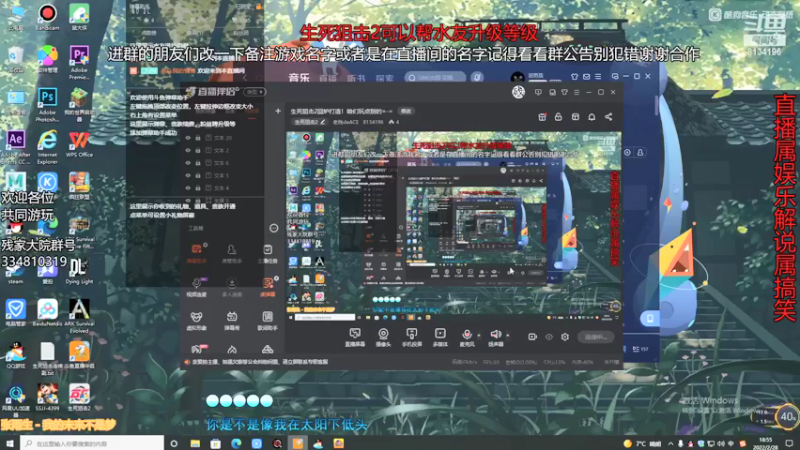The width and height of the screenshot is (800, 450).
Task: Open the KuGou main menu lines icon
Action: click(597, 77)
